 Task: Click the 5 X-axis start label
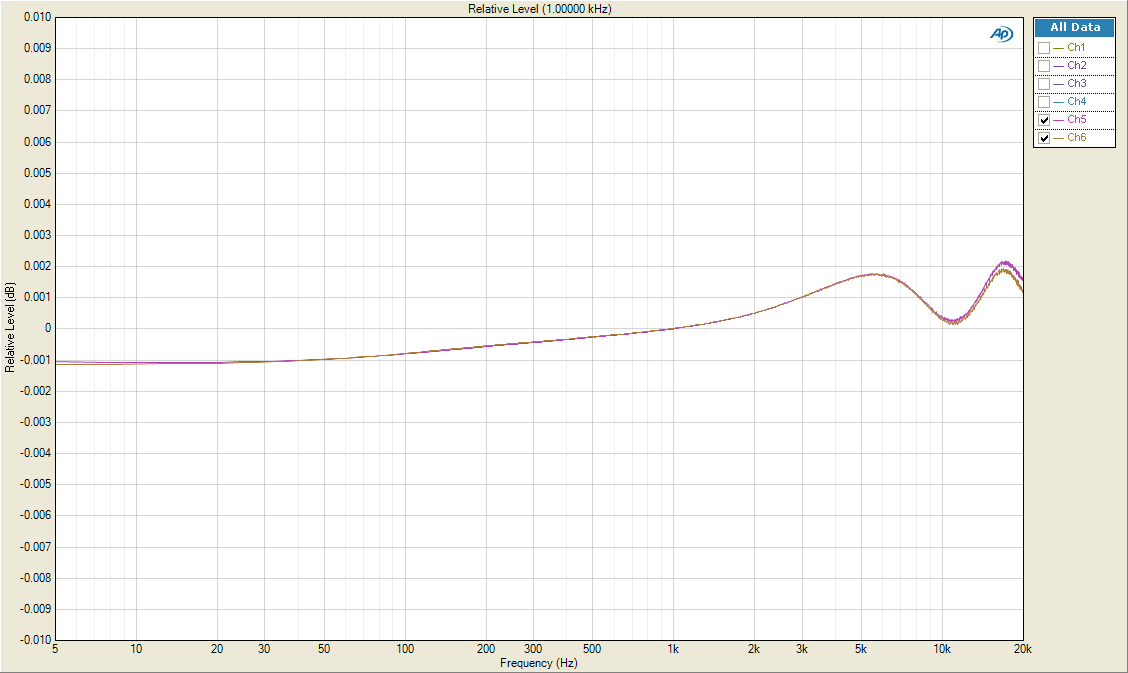click(55, 649)
